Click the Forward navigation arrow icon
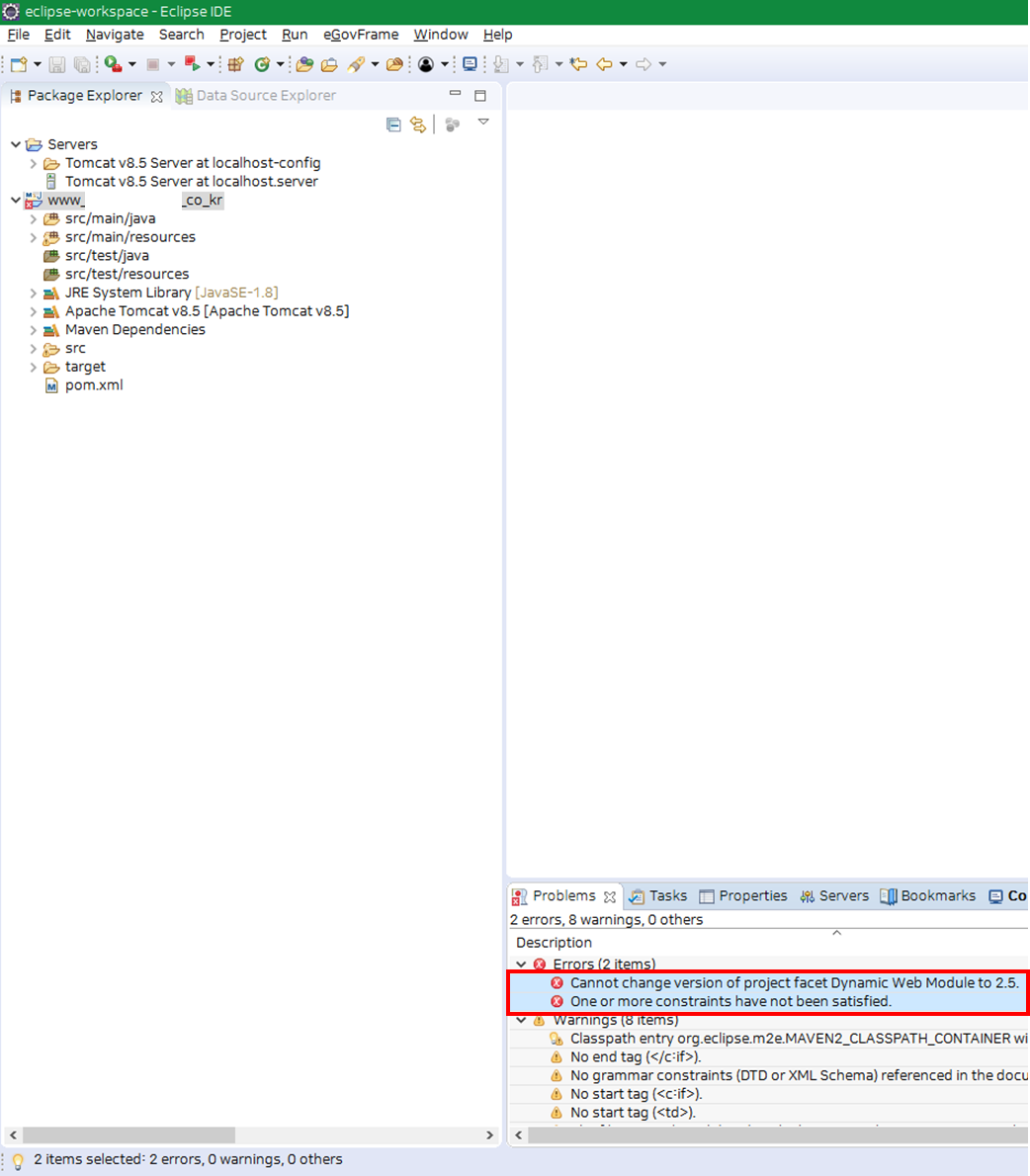Image resolution: width=1030 pixels, height=1176 pixels. 644,64
